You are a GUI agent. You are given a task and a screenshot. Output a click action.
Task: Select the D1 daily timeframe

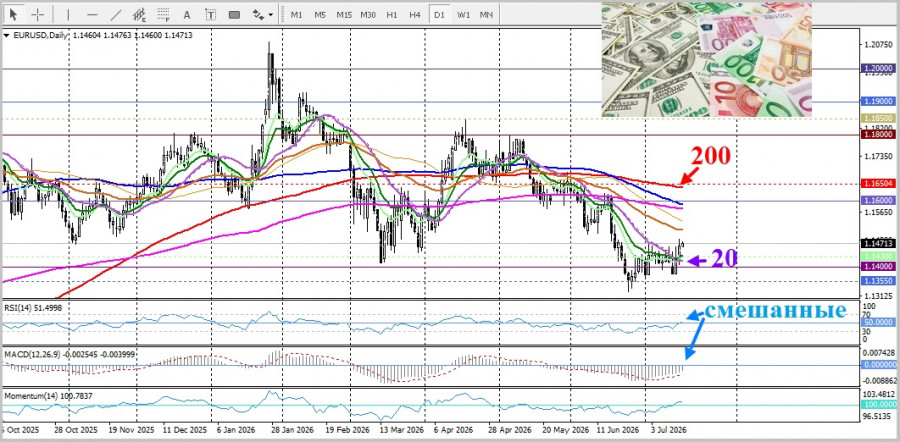tap(439, 14)
